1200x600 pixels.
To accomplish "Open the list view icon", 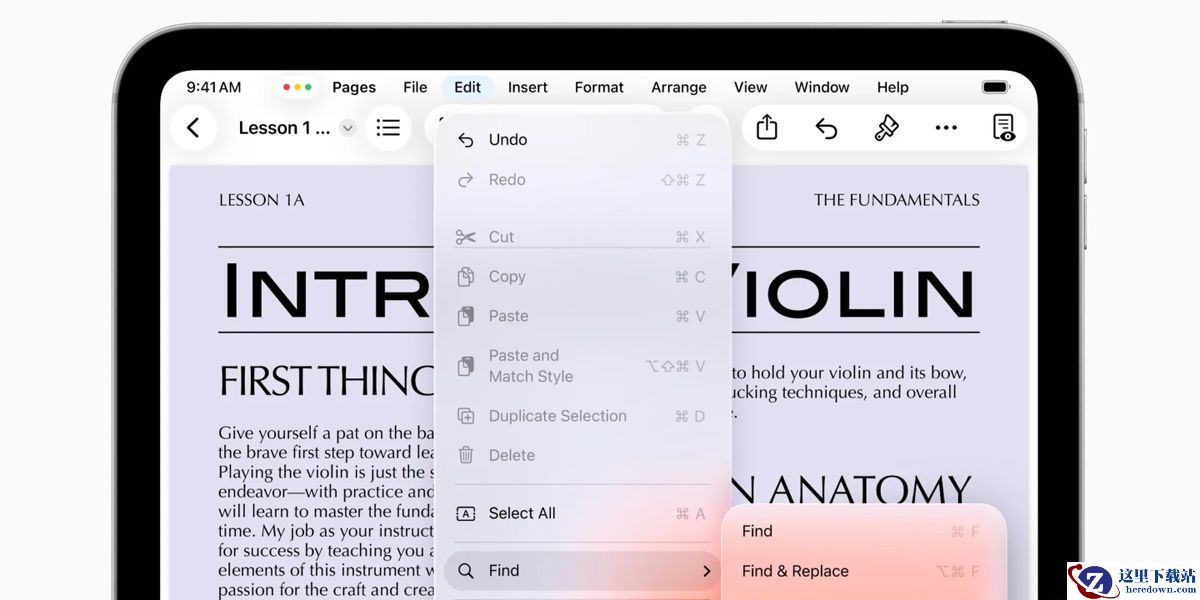I will [x=388, y=128].
